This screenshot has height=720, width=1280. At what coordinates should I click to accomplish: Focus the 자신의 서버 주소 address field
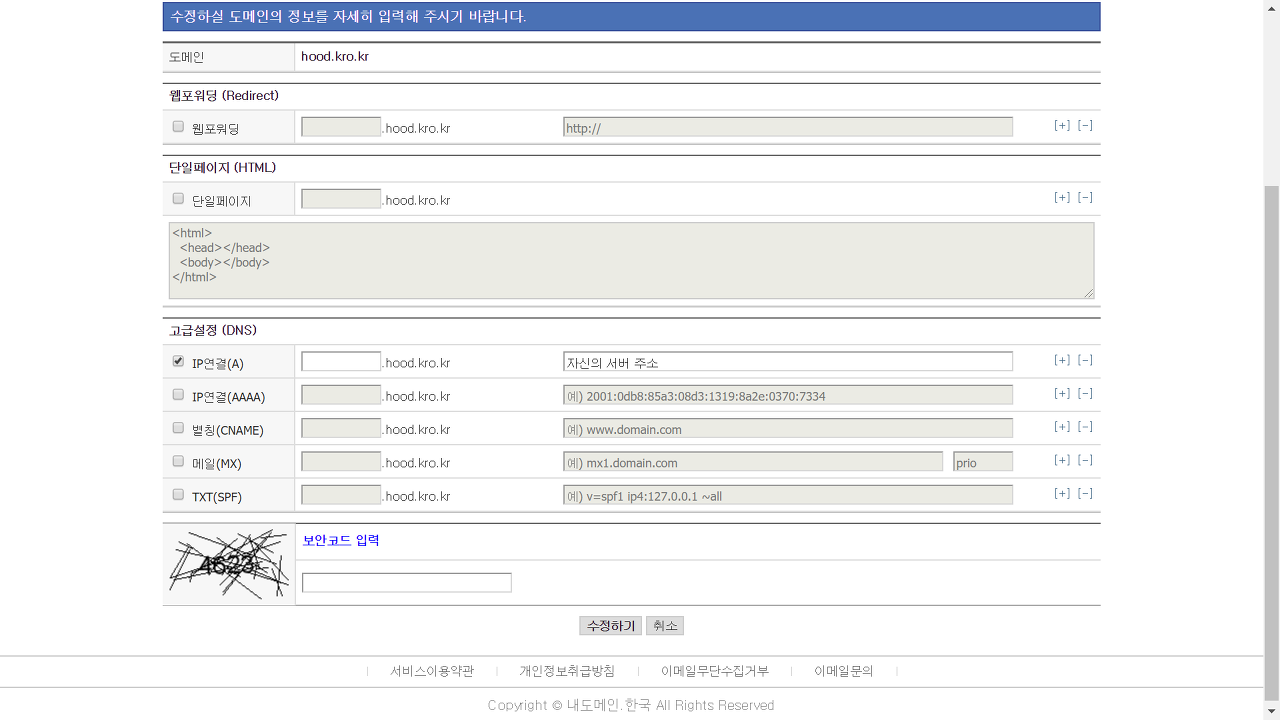click(x=788, y=362)
